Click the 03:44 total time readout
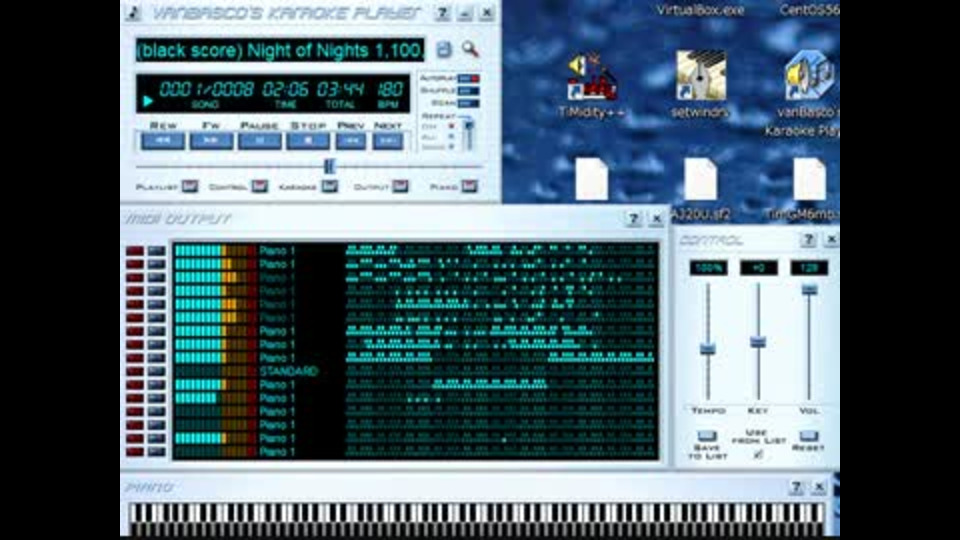This screenshot has height=540, width=960. click(340, 89)
